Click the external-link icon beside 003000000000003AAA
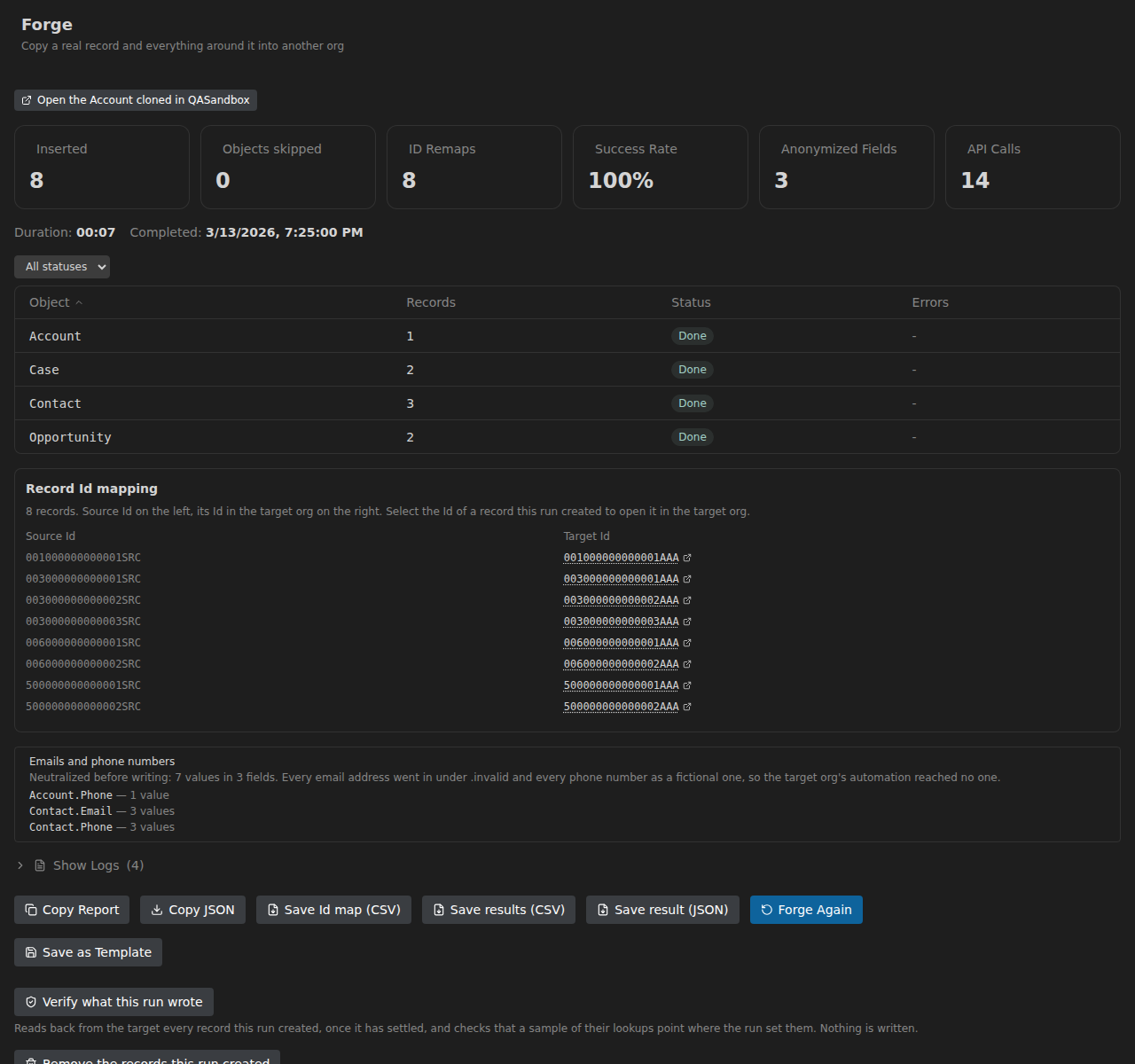The image size is (1135, 1064). 687,622
